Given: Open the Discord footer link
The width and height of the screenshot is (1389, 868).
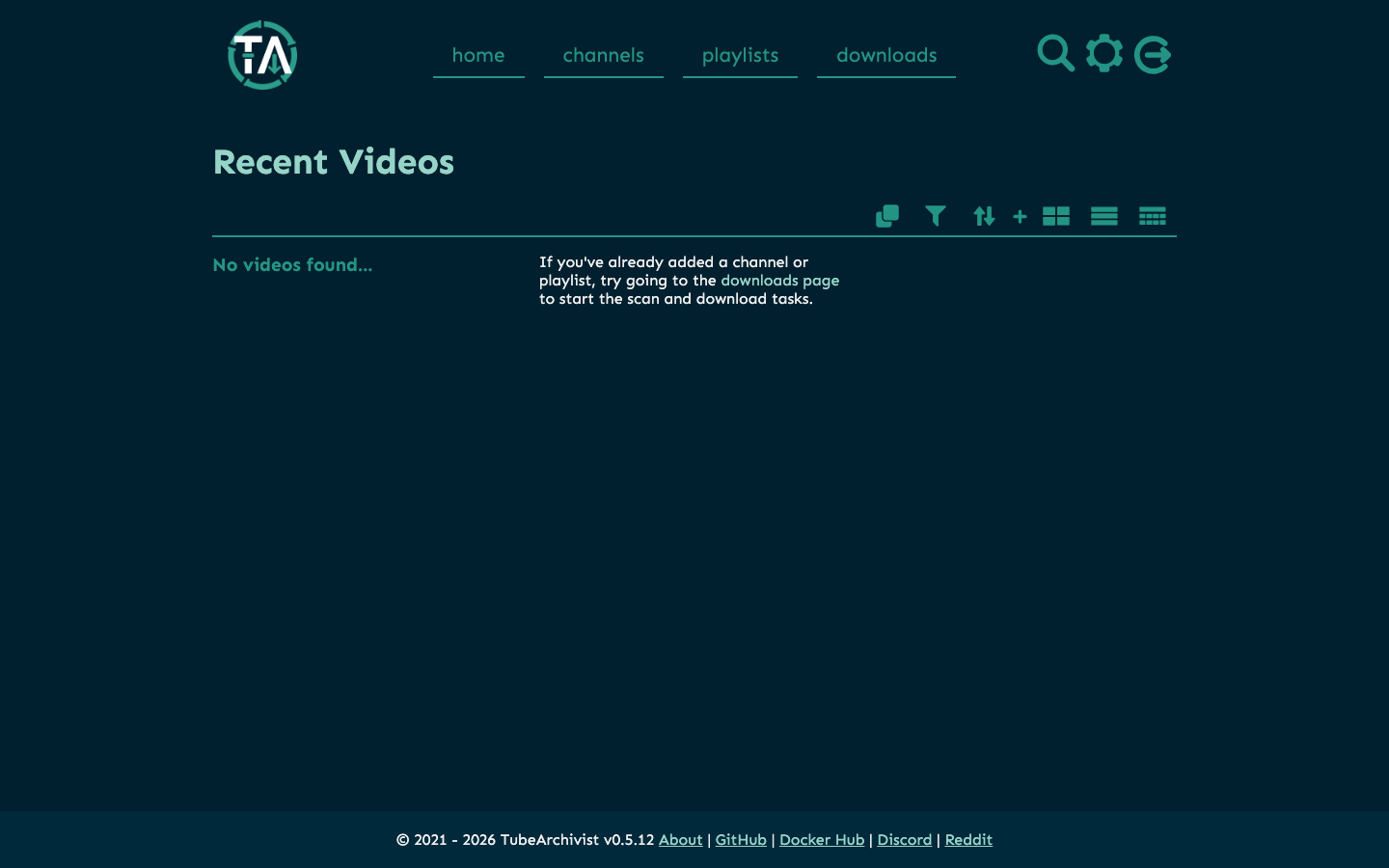Looking at the screenshot, I should click(905, 840).
